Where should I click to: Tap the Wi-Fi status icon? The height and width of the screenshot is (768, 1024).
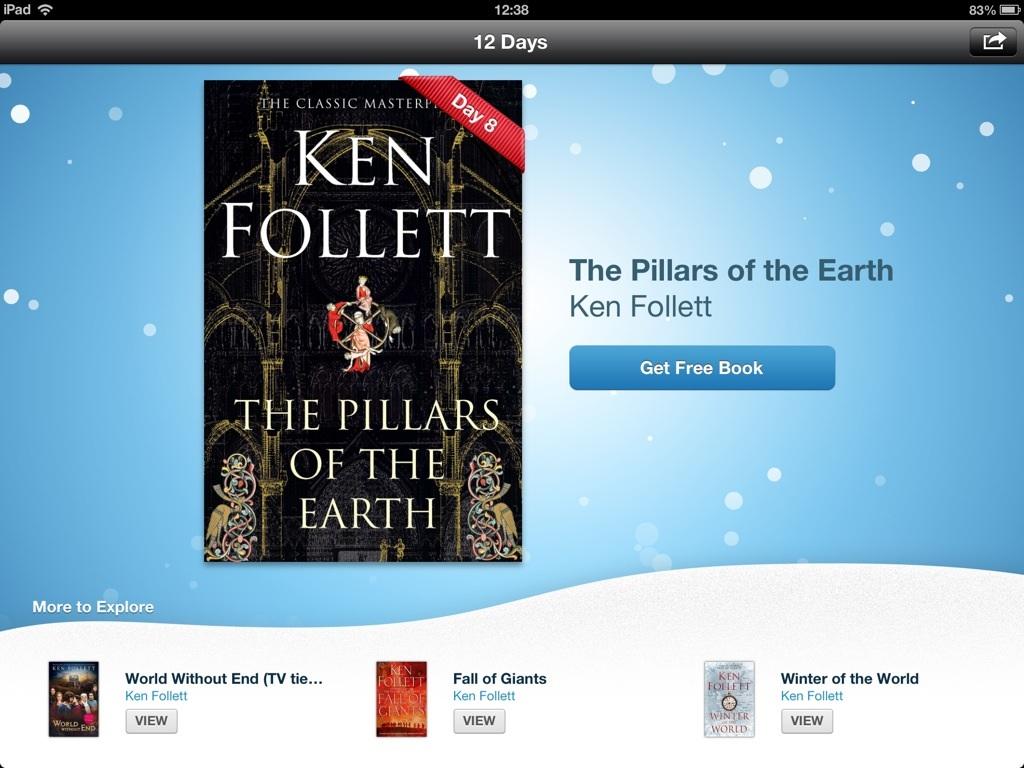point(45,10)
